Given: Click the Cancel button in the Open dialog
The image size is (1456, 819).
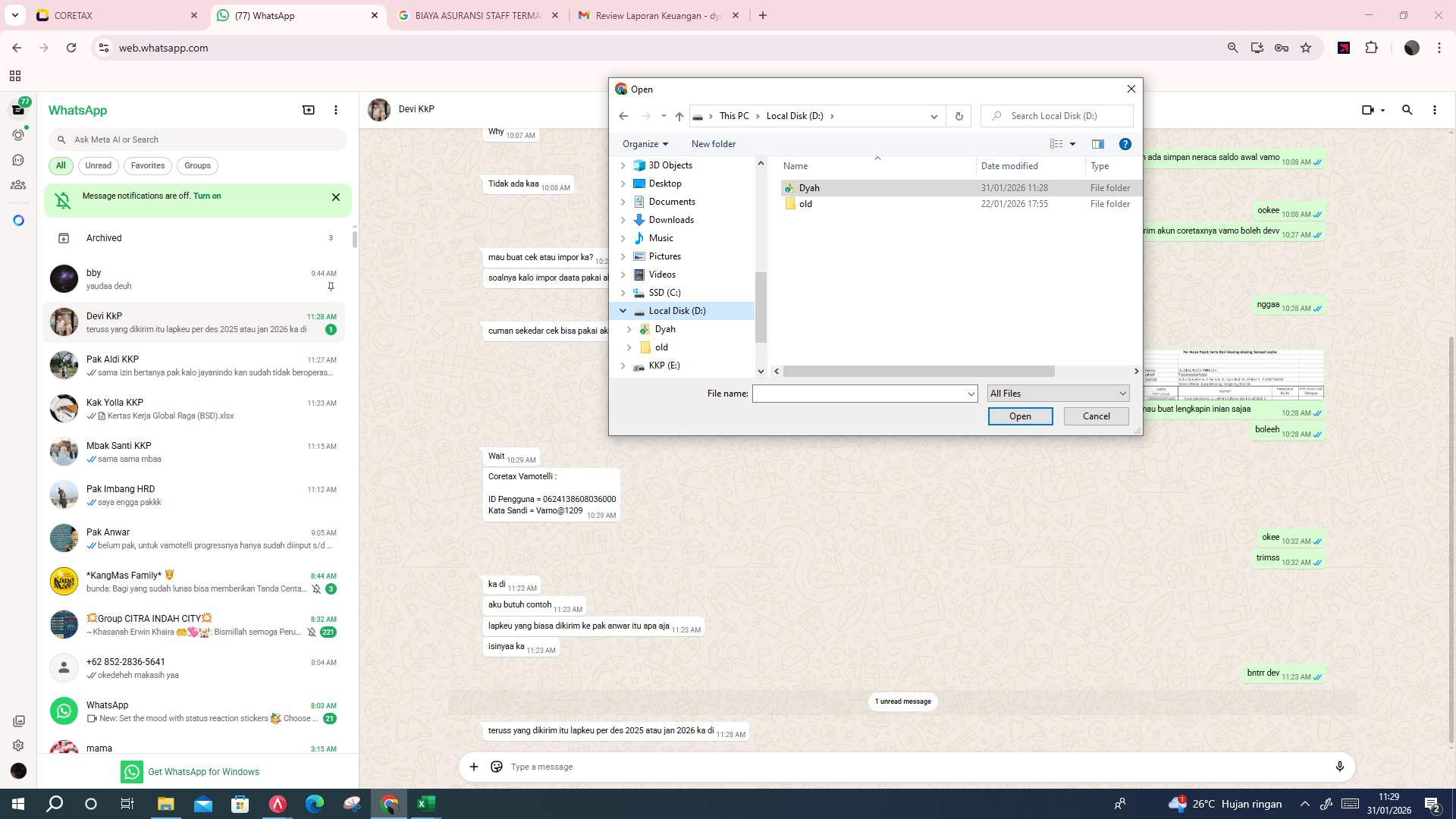Looking at the screenshot, I should coord(1095,416).
